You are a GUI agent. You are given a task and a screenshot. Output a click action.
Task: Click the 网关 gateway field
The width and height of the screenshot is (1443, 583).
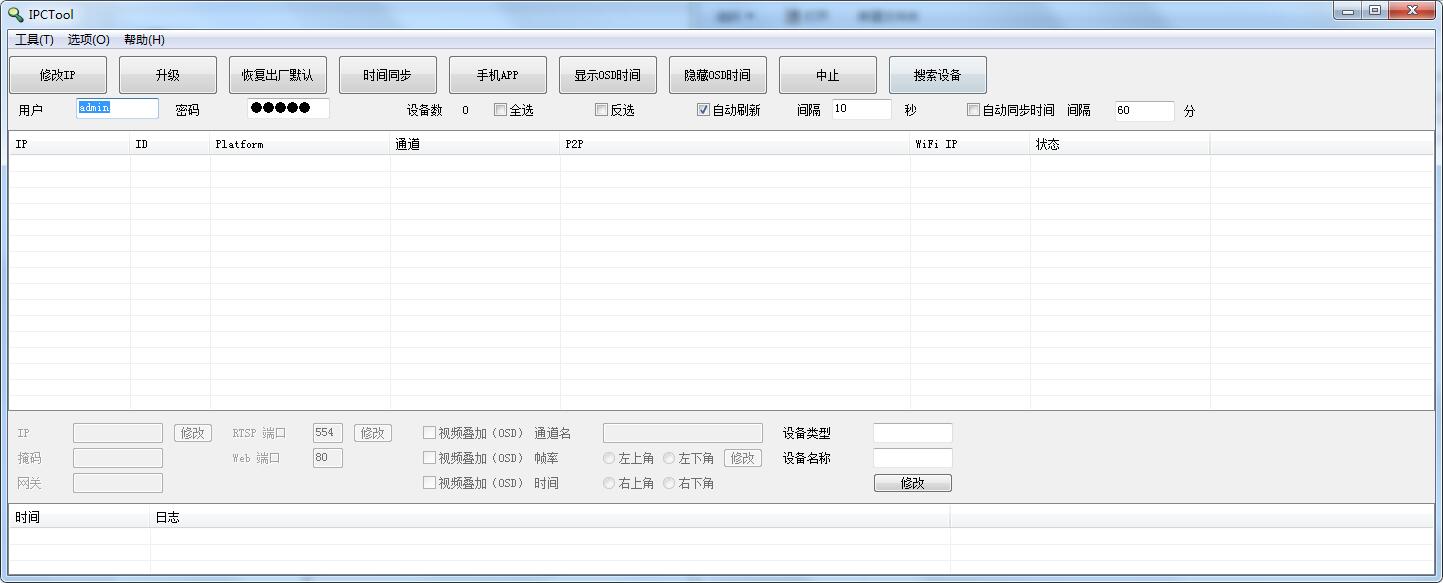click(x=118, y=483)
